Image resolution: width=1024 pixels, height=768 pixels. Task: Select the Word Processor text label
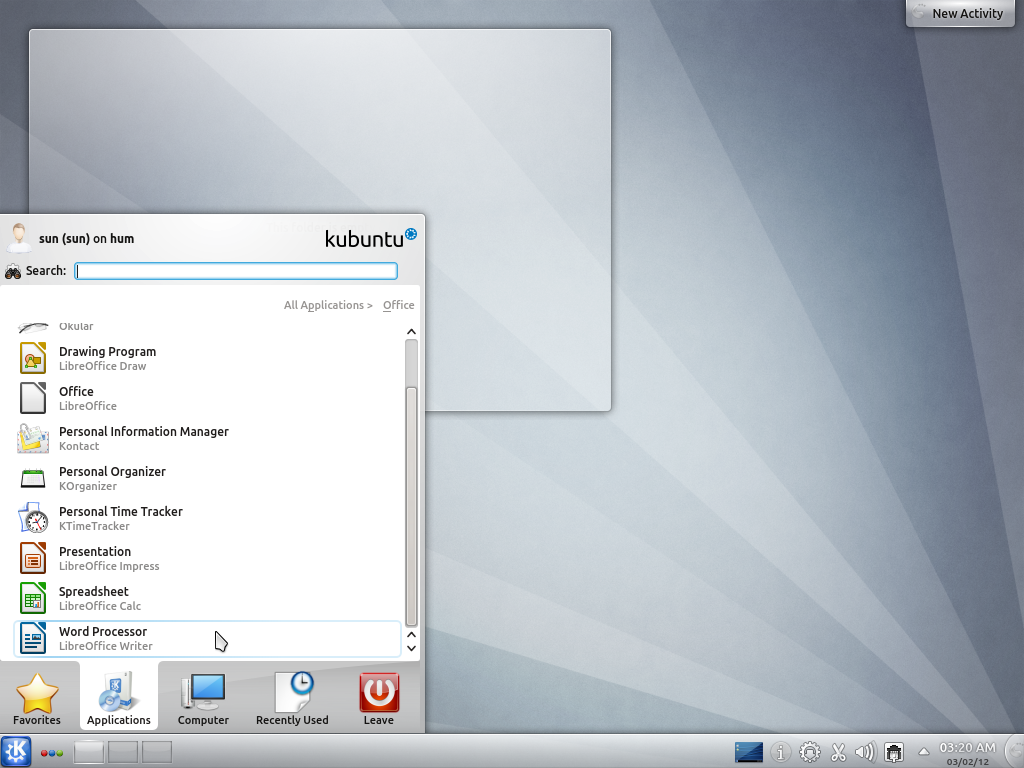pyautogui.click(x=103, y=632)
